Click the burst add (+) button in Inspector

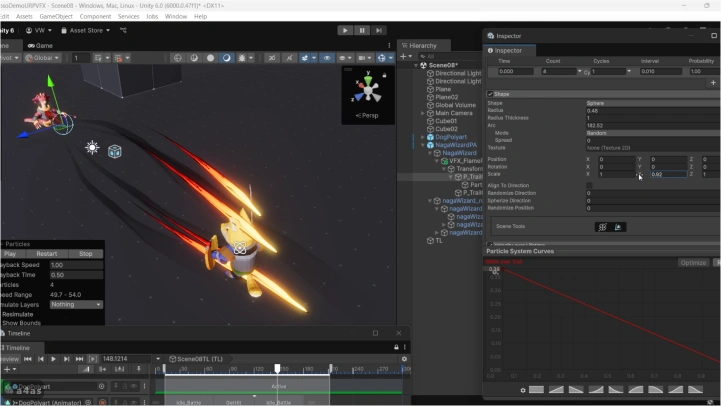tap(713, 83)
